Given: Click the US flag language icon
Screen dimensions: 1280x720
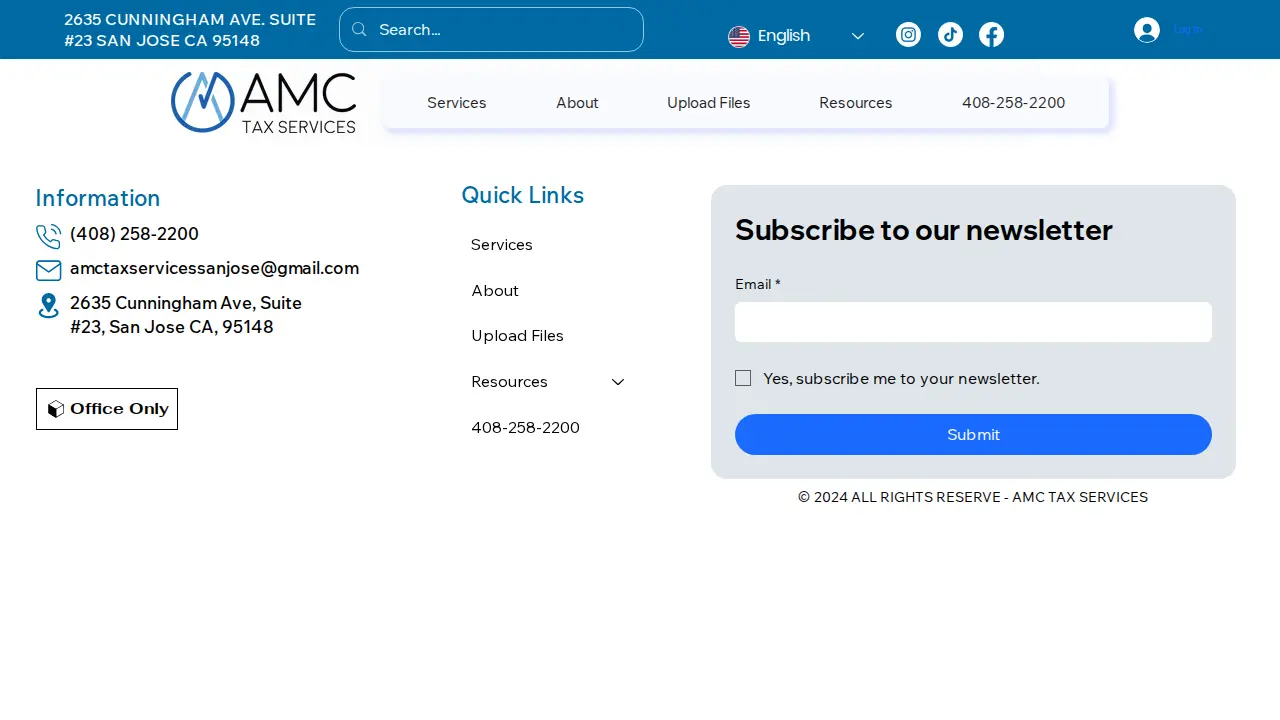Looking at the screenshot, I should 739,37.
